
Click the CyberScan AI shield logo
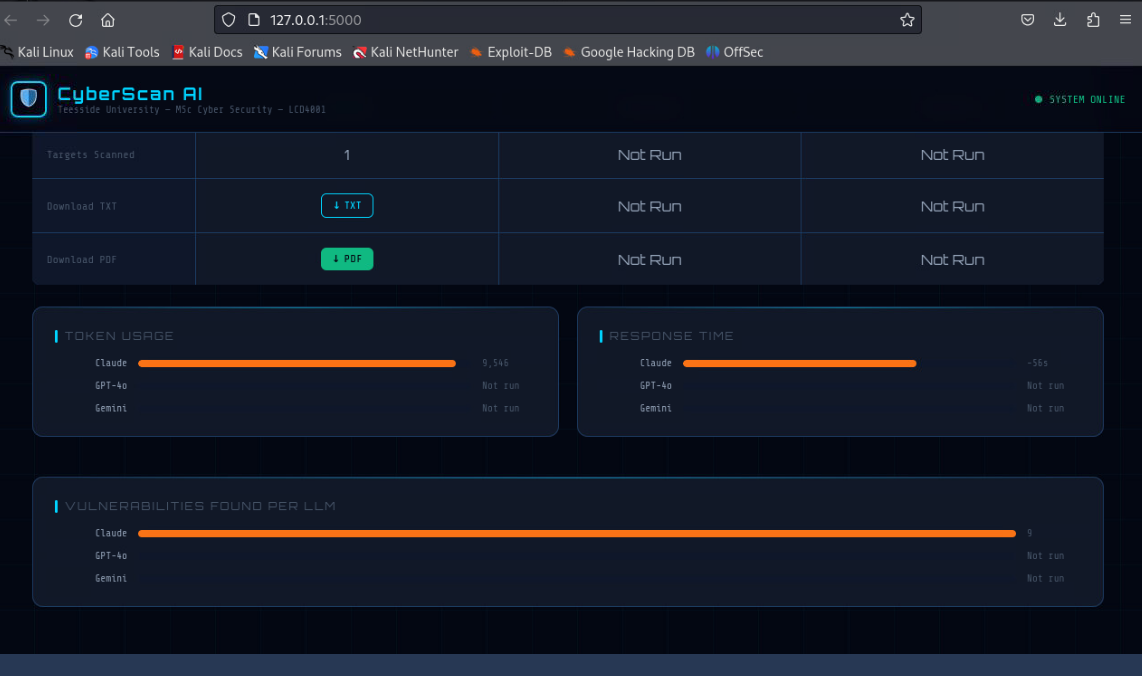point(28,99)
